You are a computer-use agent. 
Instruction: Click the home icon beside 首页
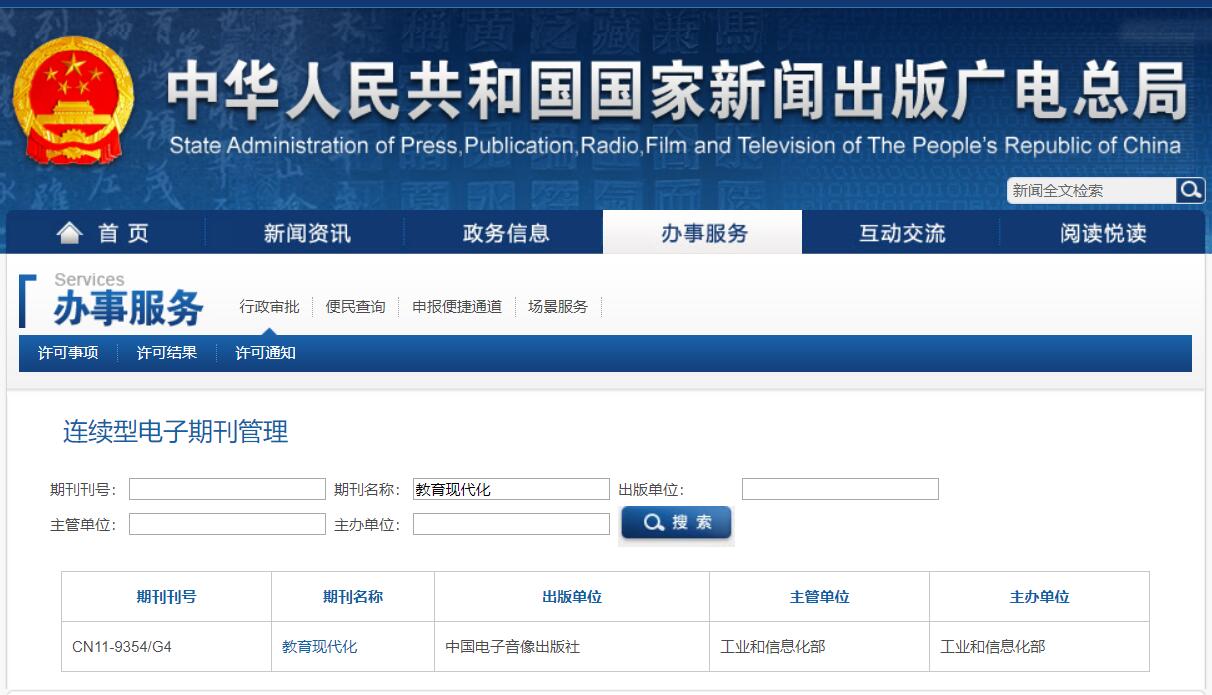click(69, 233)
